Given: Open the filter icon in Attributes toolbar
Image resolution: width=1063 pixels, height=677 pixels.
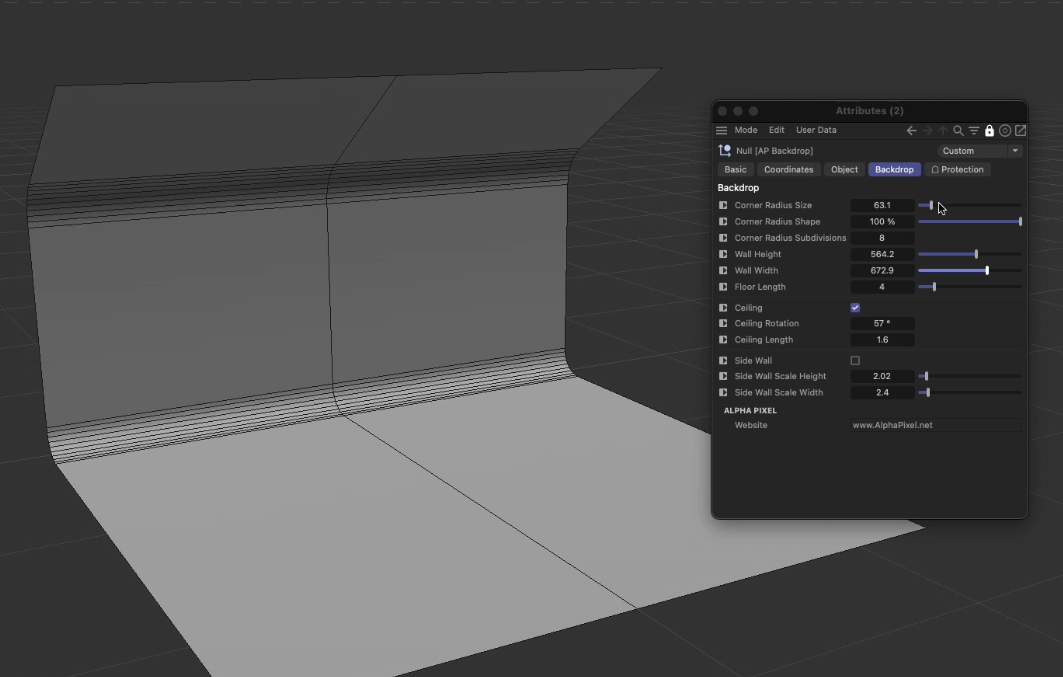Looking at the screenshot, I should click(974, 131).
